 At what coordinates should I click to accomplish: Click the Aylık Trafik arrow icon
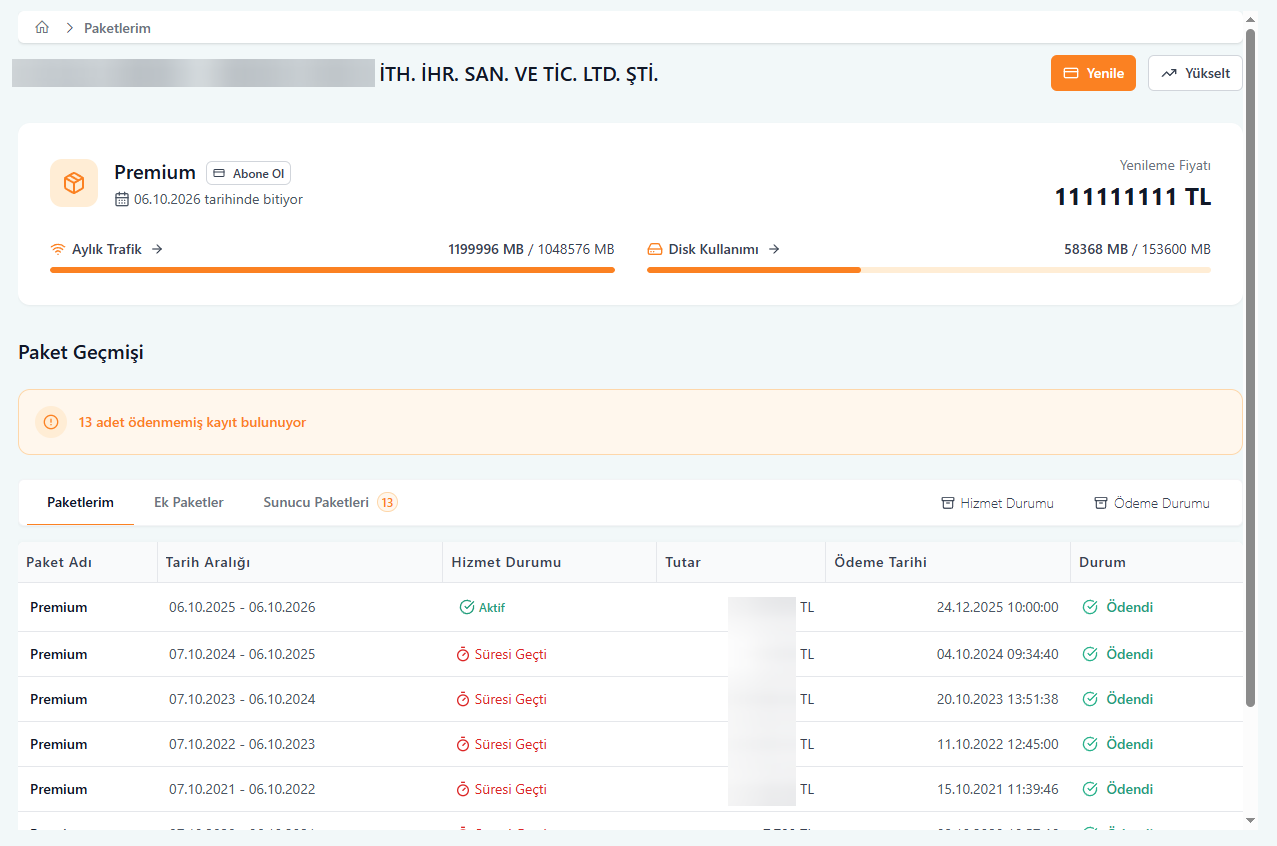(157, 249)
